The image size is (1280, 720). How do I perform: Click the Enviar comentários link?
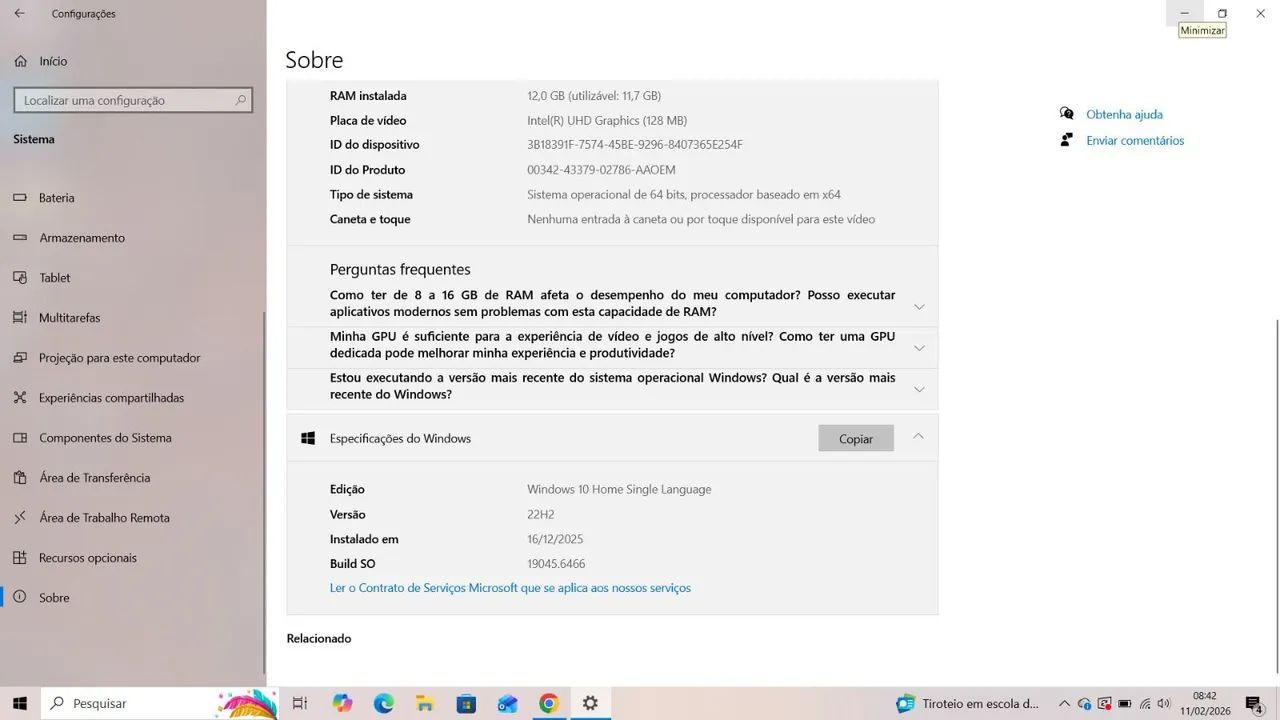[1134, 140]
